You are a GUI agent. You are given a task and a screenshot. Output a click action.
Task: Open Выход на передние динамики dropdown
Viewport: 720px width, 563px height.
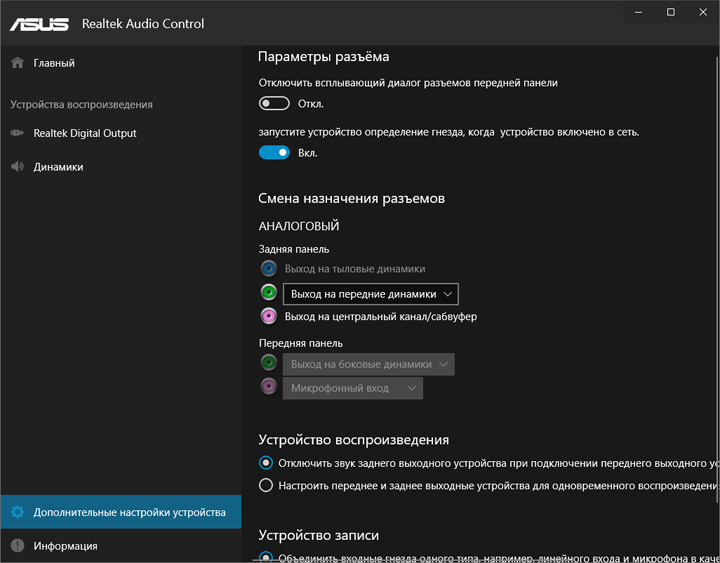coord(371,294)
